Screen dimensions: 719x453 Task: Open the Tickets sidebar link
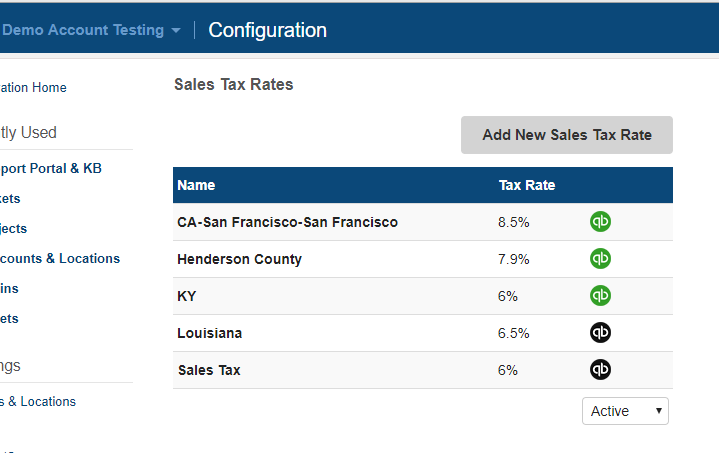pyautogui.click(x=10, y=198)
